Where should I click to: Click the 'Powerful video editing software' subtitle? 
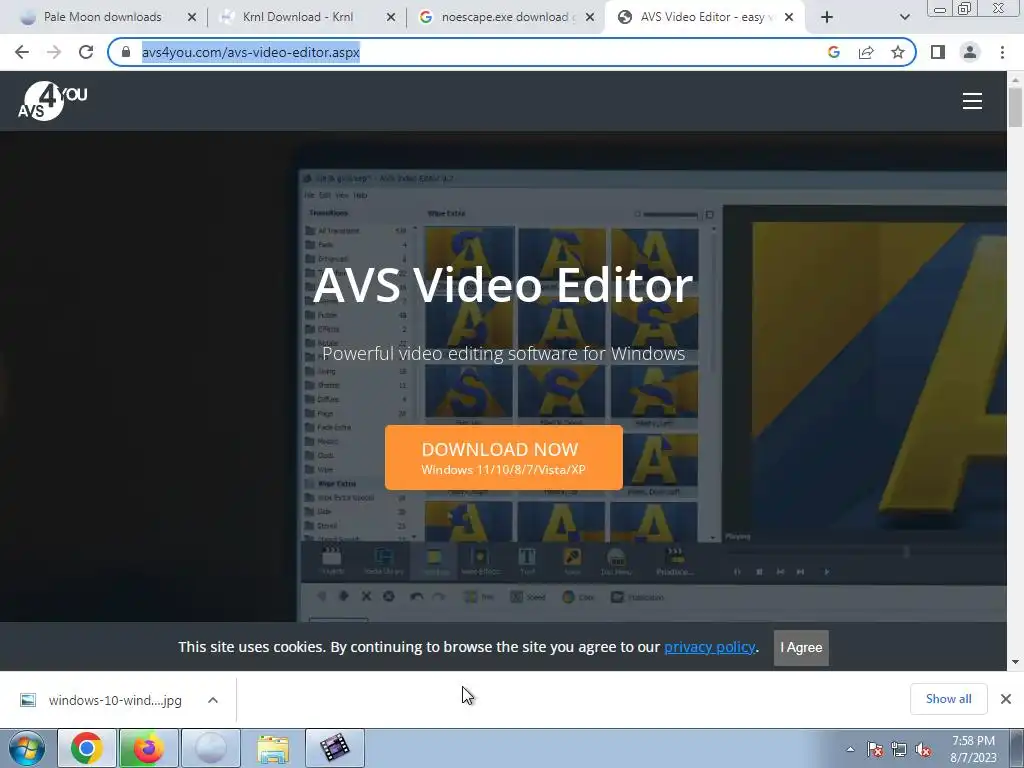(504, 353)
